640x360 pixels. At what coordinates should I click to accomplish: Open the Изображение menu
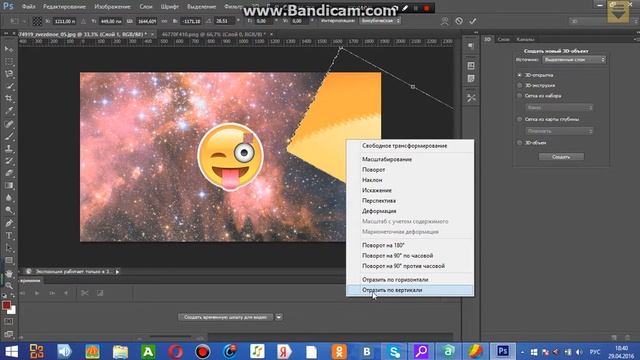point(112,7)
